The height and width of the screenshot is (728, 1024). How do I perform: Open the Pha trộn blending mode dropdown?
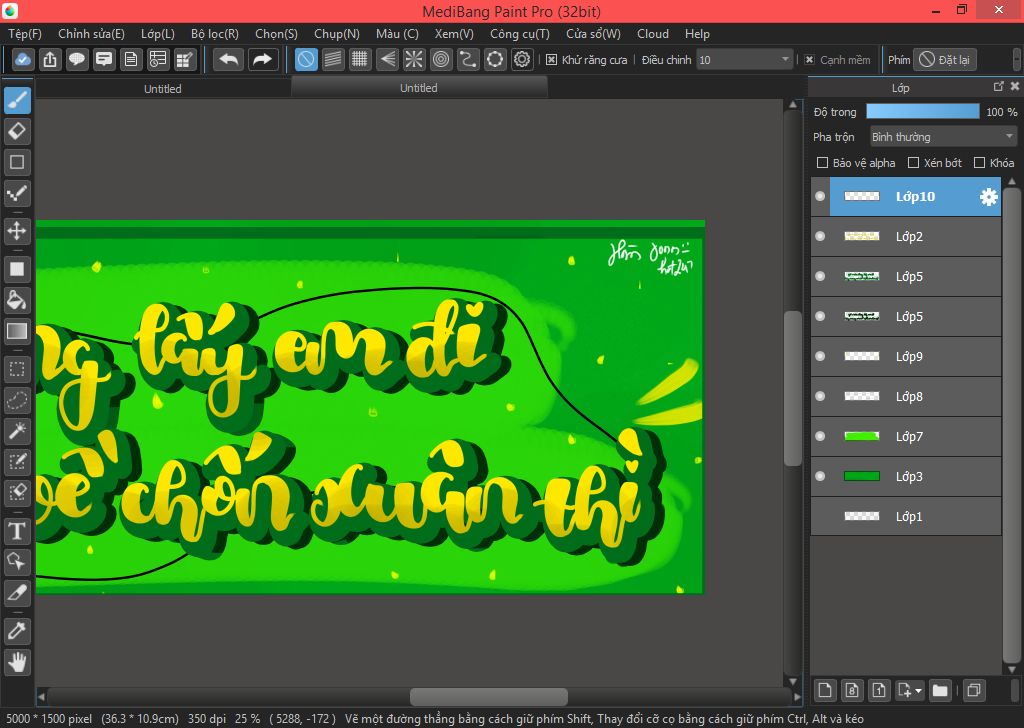[942, 137]
